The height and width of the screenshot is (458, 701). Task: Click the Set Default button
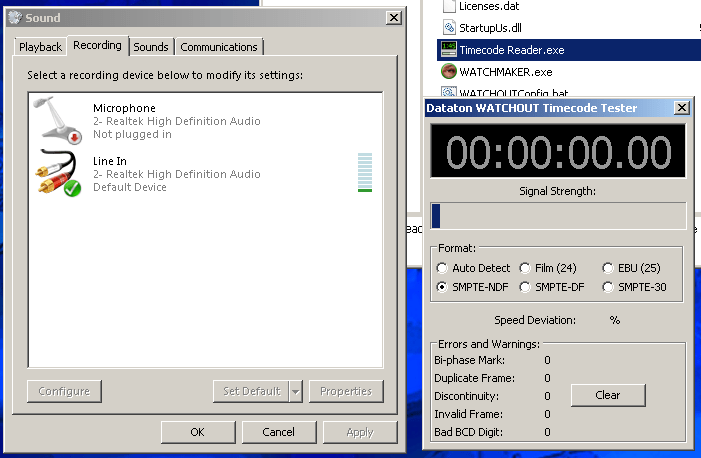[x=251, y=391]
